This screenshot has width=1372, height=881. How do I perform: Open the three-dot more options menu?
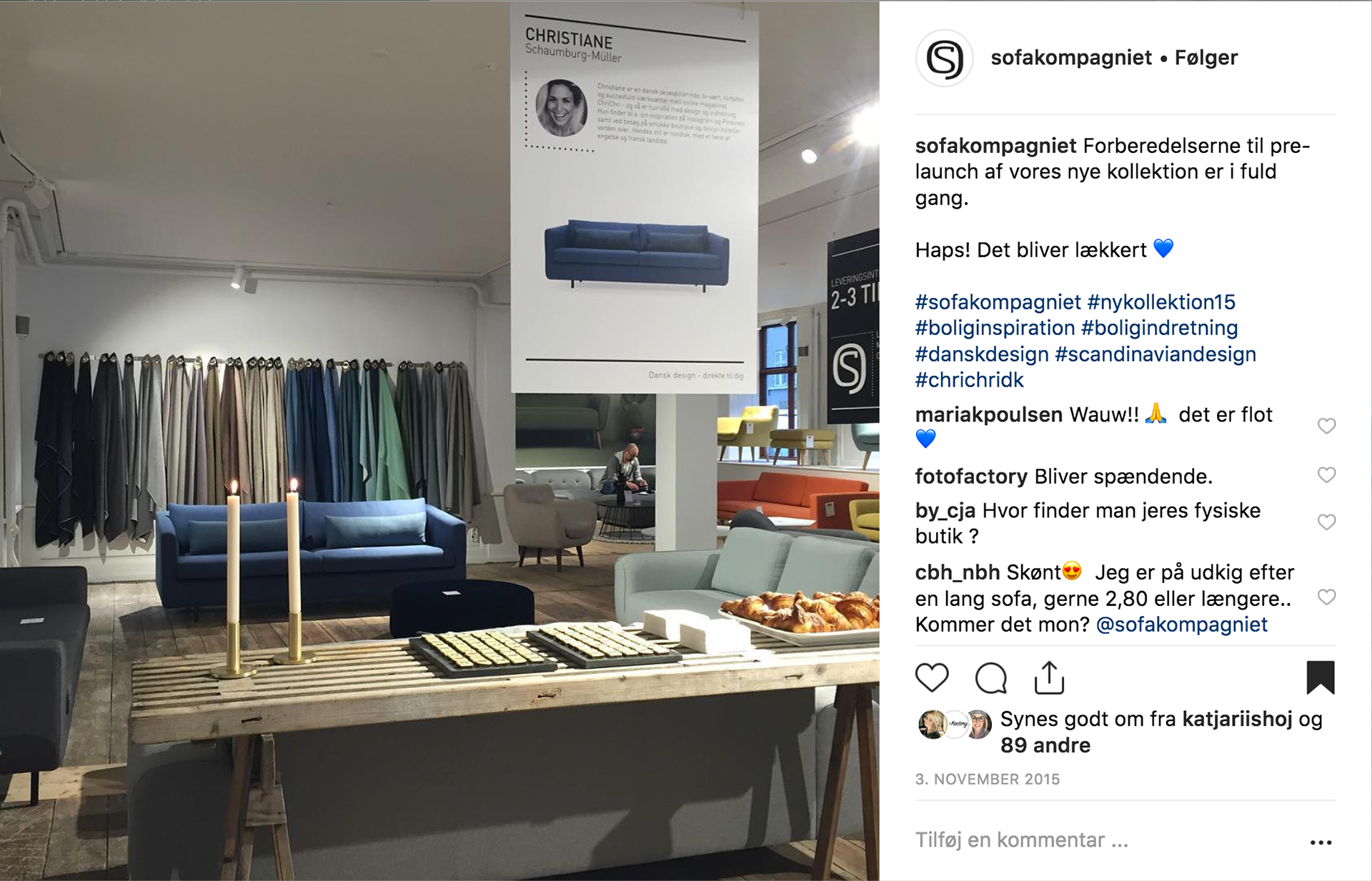point(1321,842)
